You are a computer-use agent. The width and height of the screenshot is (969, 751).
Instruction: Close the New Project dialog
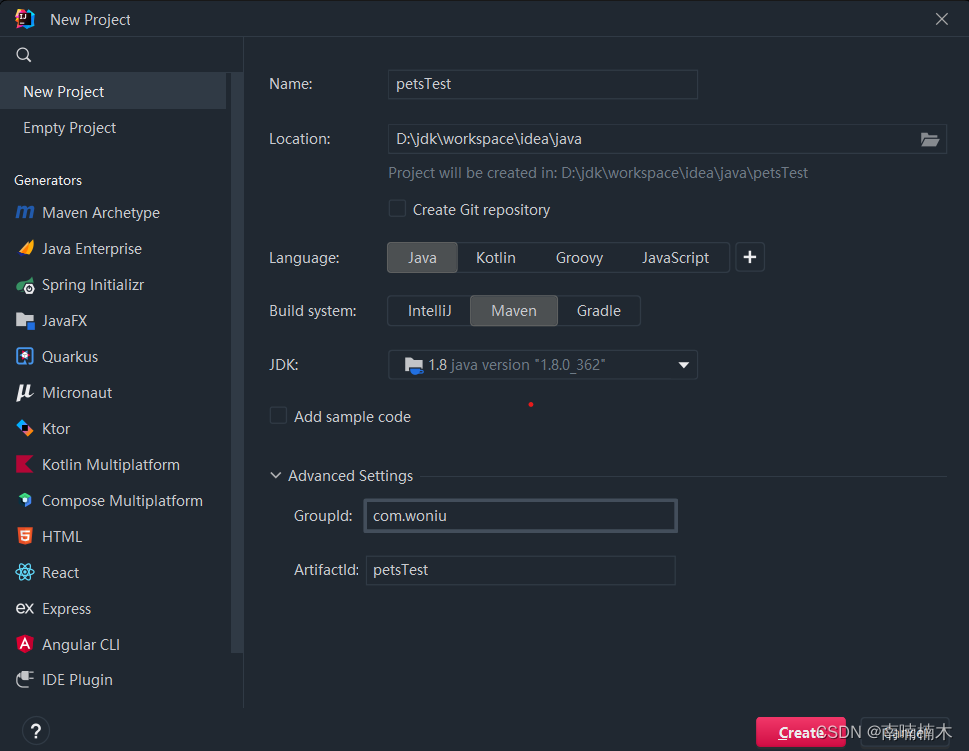click(941, 19)
